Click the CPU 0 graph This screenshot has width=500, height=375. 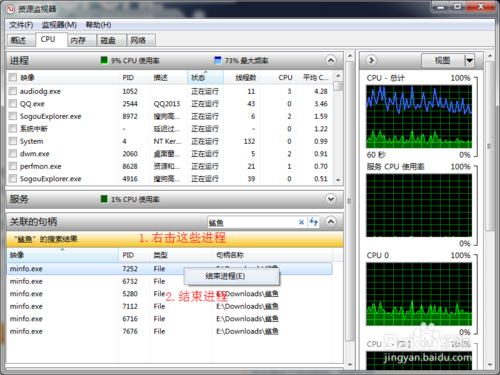[x=419, y=294]
